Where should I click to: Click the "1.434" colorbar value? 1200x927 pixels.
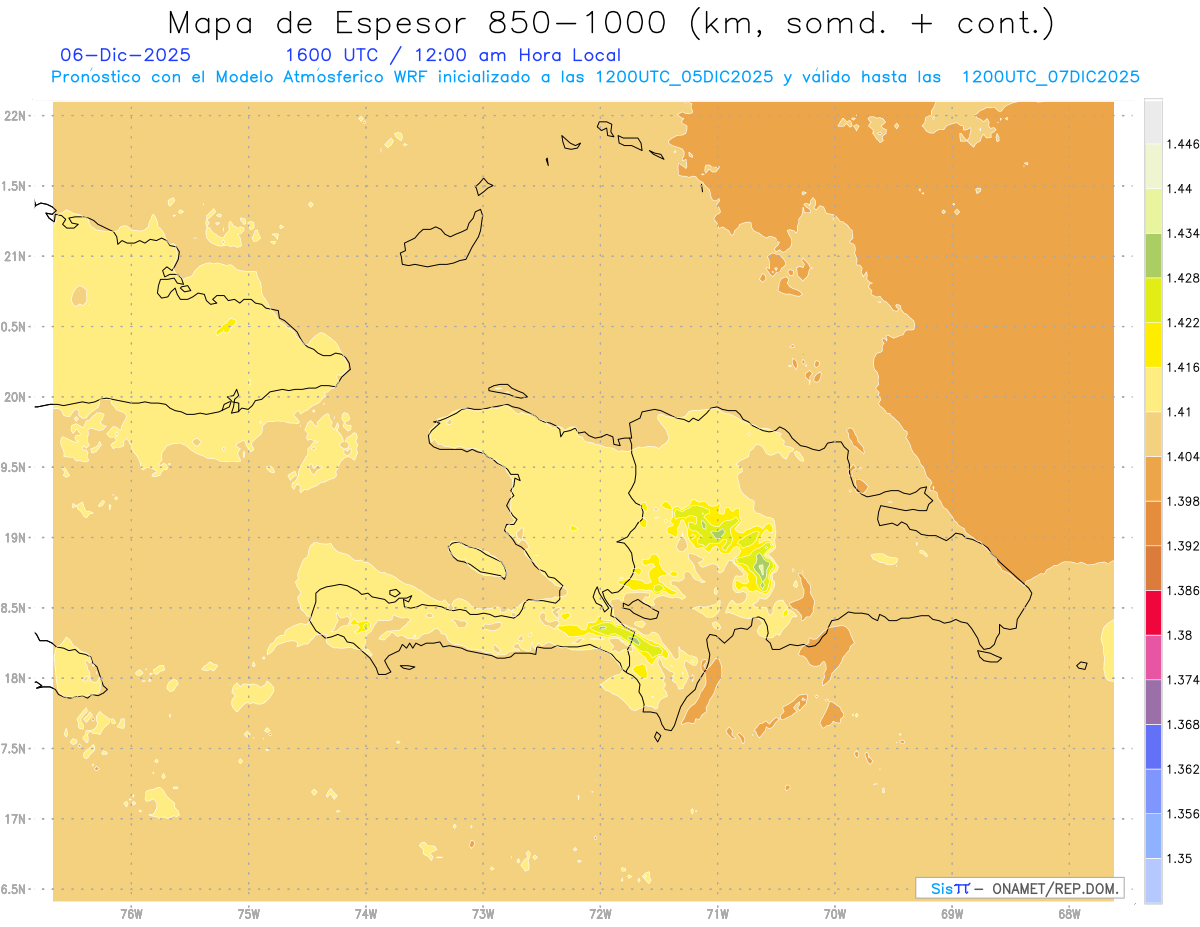point(1183,233)
